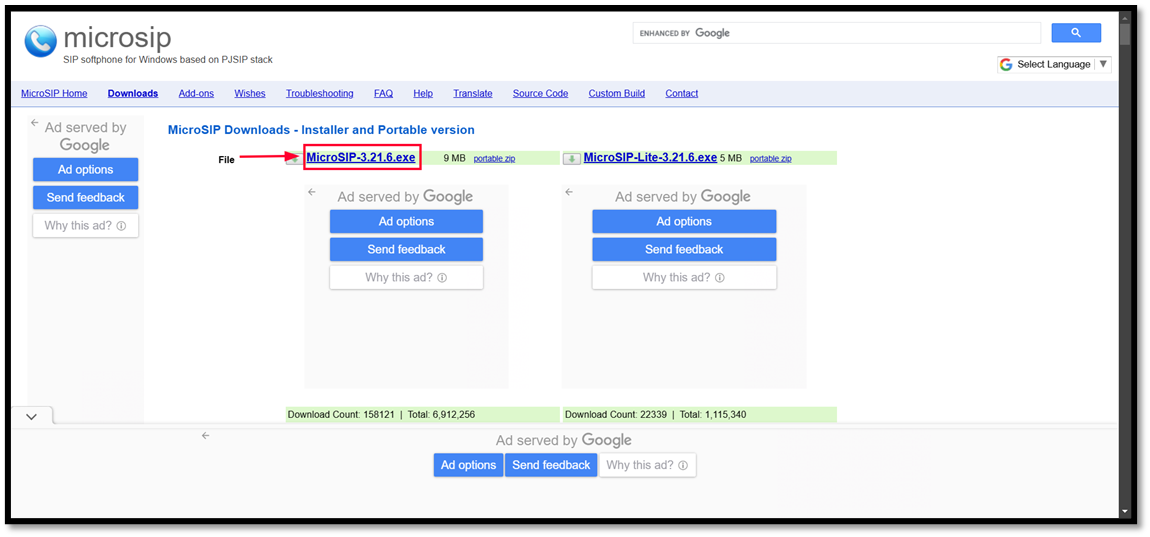Go to the Troubleshooting page
This screenshot has height=537, width=1150.
pos(319,93)
